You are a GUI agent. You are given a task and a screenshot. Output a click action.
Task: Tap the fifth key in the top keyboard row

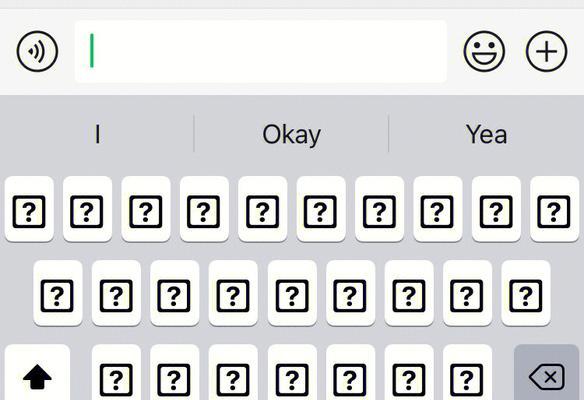[x=263, y=209]
